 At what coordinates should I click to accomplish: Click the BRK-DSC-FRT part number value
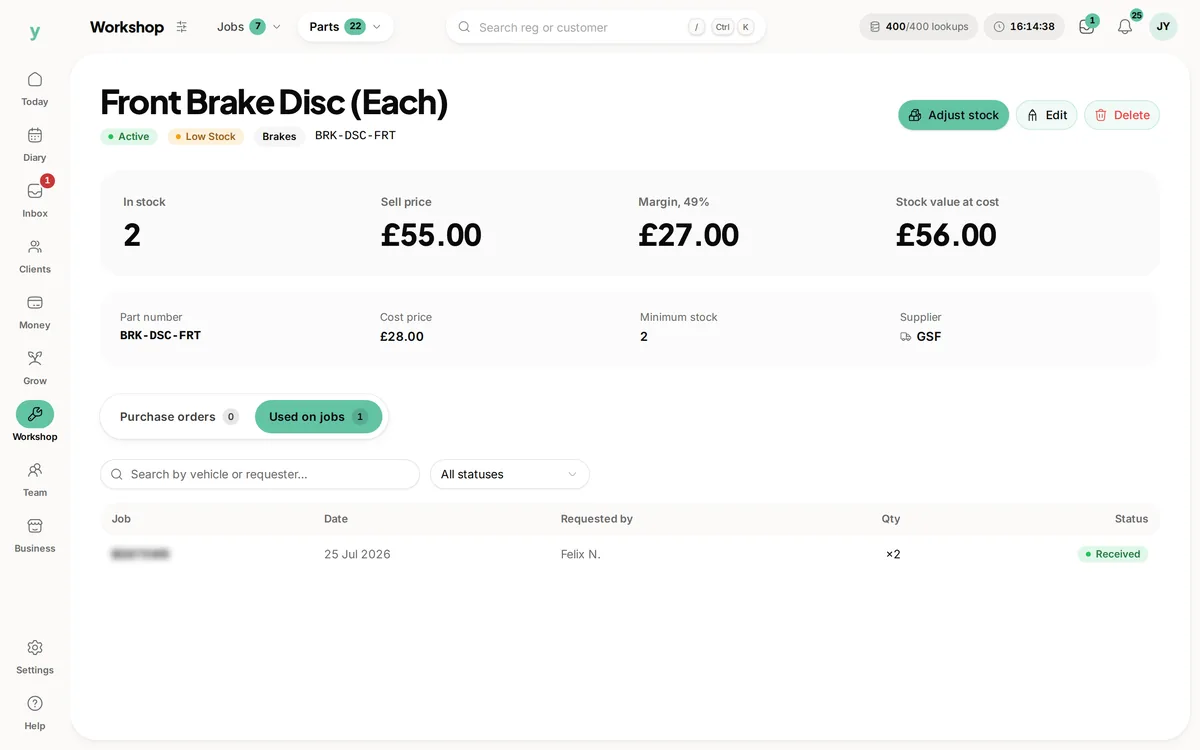[x=160, y=336]
